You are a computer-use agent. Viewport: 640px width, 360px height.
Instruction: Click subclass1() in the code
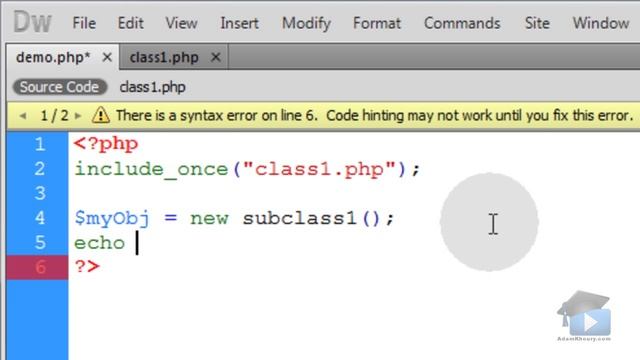[311, 218]
